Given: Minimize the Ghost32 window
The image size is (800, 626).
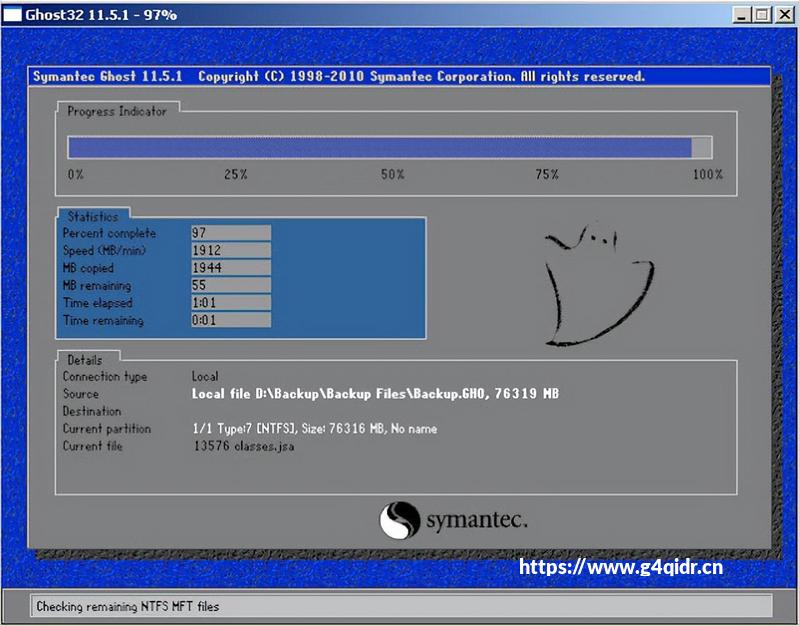Looking at the screenshot, I should 741,14.
